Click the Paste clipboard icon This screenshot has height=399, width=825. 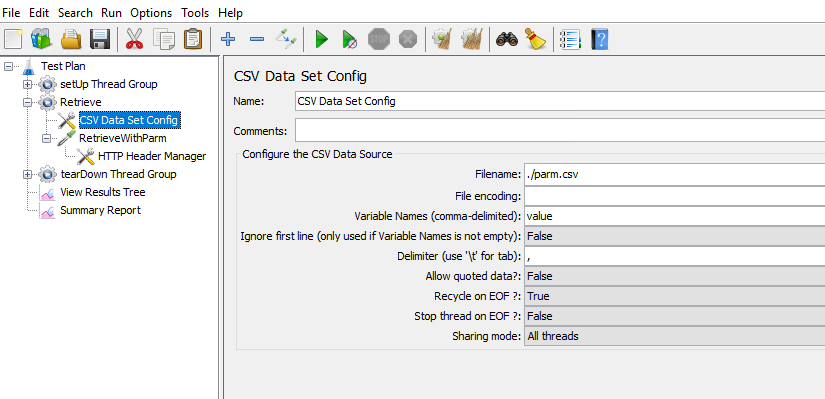click(x=193, y=39)
